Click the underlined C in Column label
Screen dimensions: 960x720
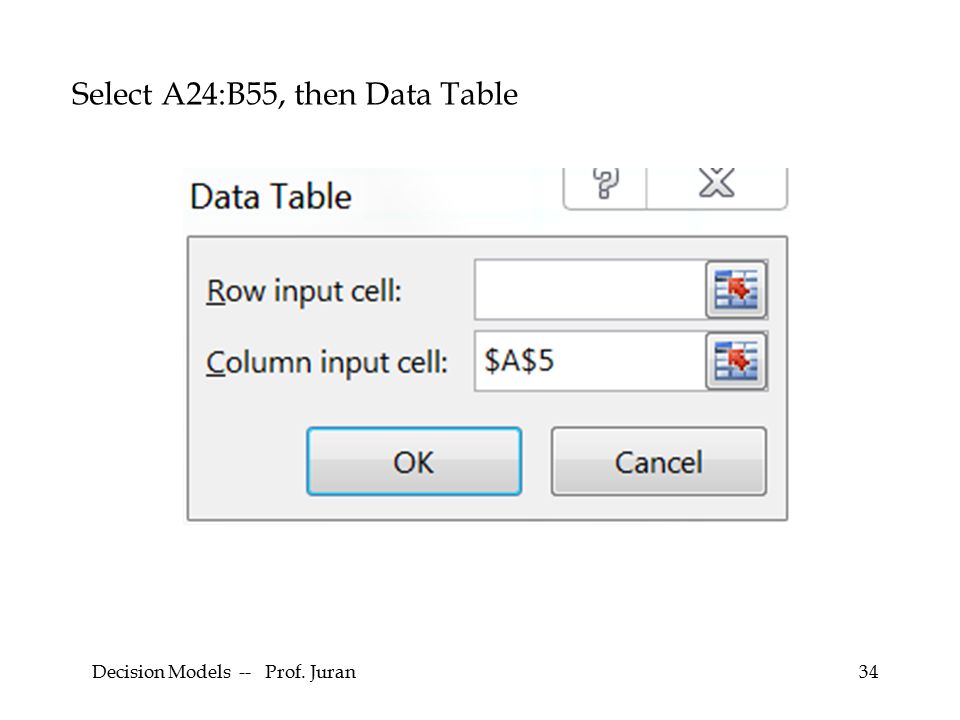pos(216,362)
